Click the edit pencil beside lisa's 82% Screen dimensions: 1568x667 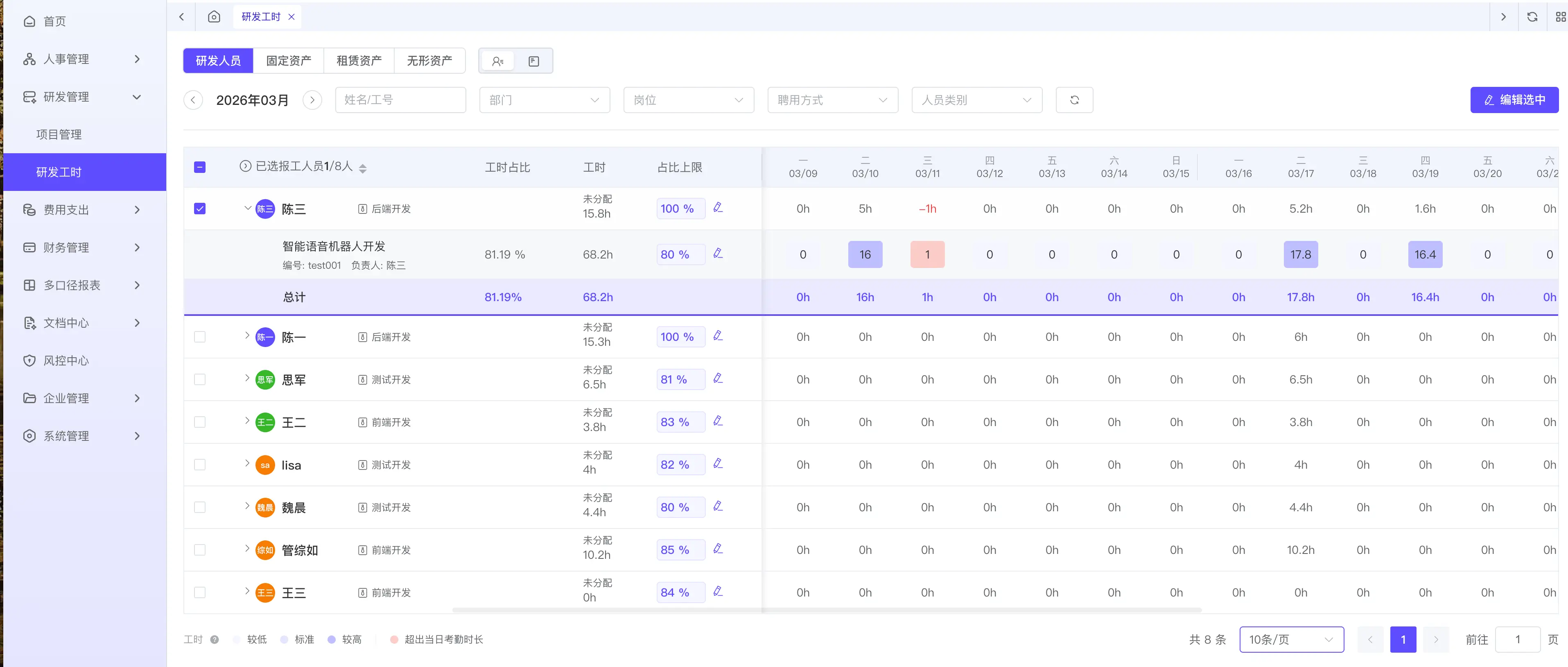(718, 463)
